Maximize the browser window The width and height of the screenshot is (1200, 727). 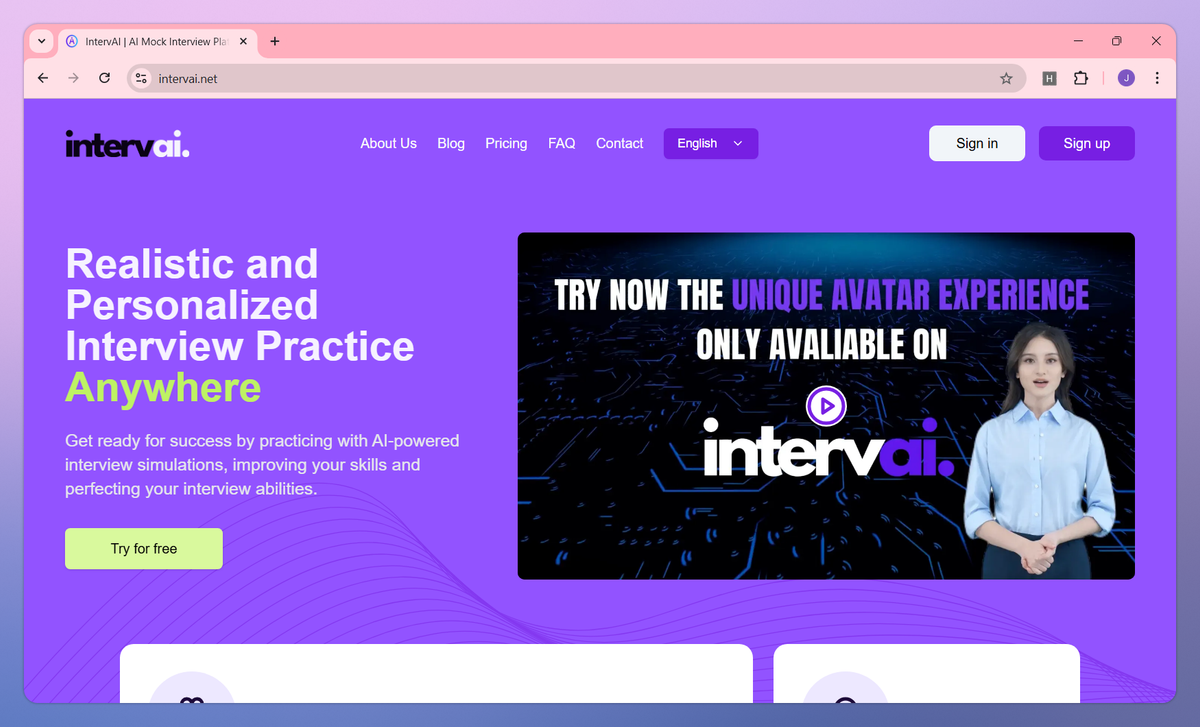[x=1117, y=41]
